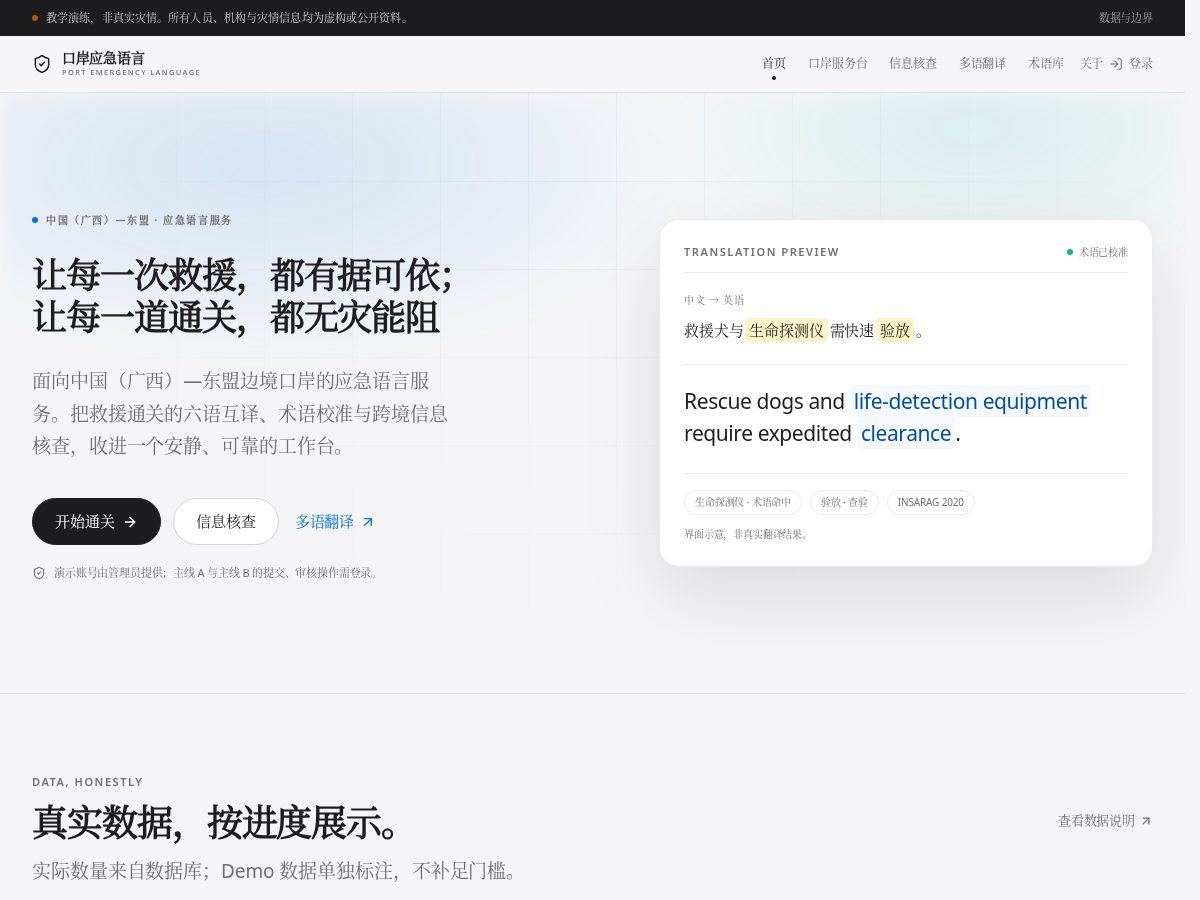This screenshot has height=900, width=1200.
Task: Click the DATA, HONESTLY section label
Action: tap(87, 782)
